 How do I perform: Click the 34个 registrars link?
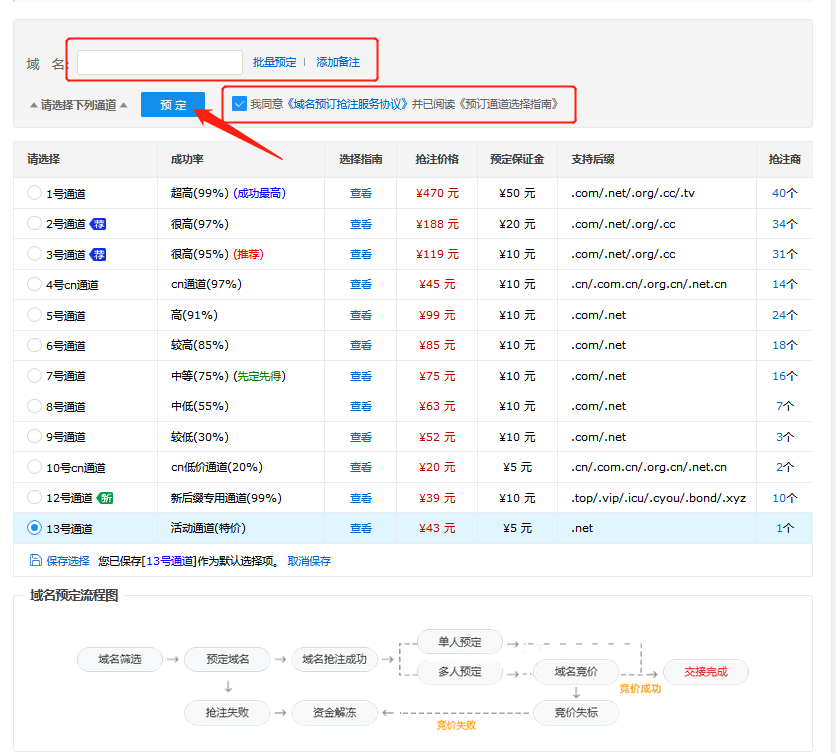tap(785, 224)
